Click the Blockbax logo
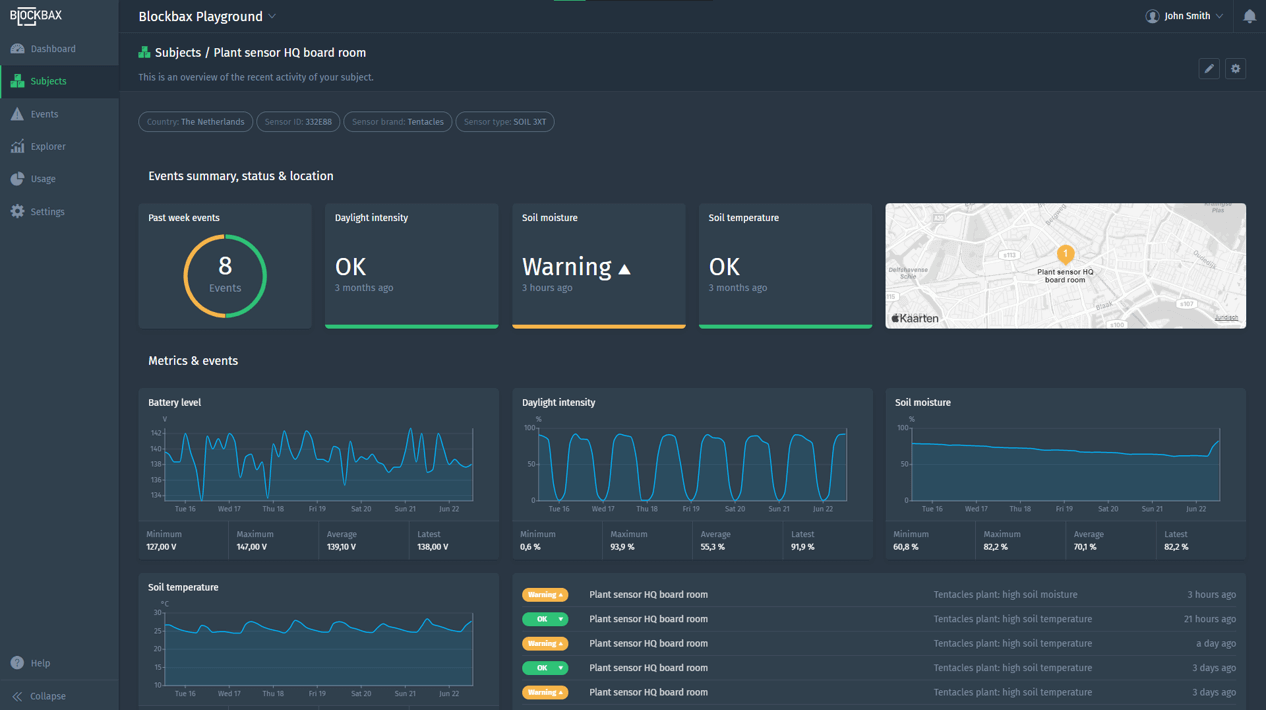The image size is (1266, 710). point(36,16)
